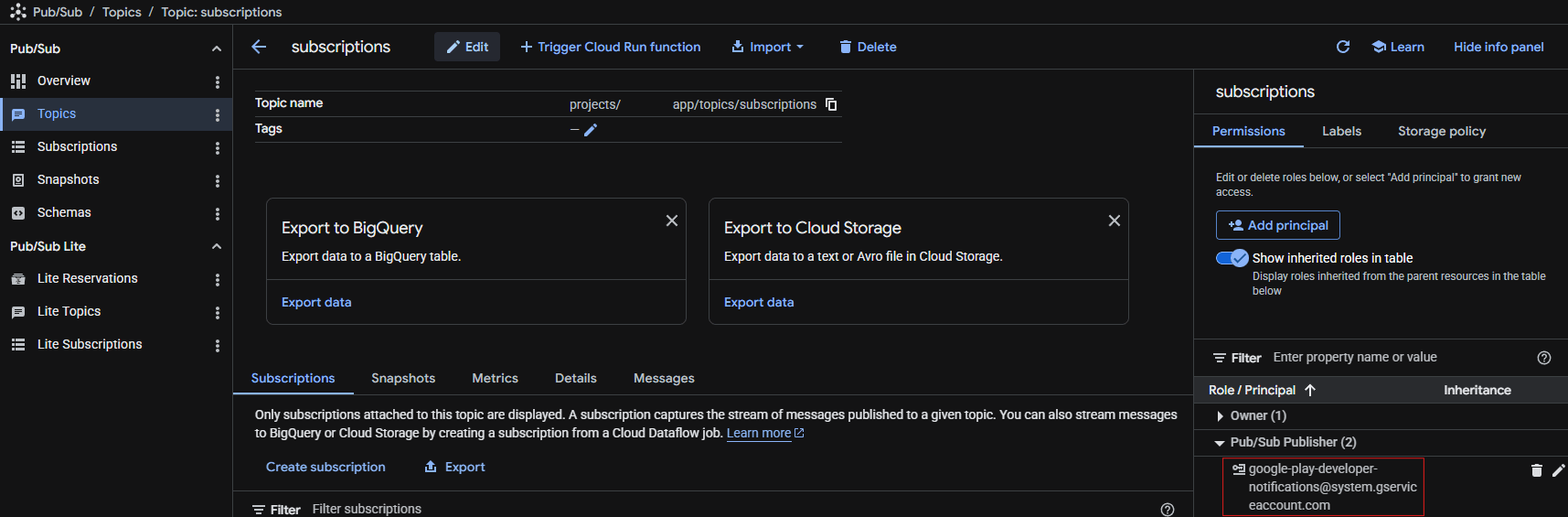Edit the google-play-developer principal
The height and width of the screenshot is (517, 1568).
click(x=1559, y=470)
